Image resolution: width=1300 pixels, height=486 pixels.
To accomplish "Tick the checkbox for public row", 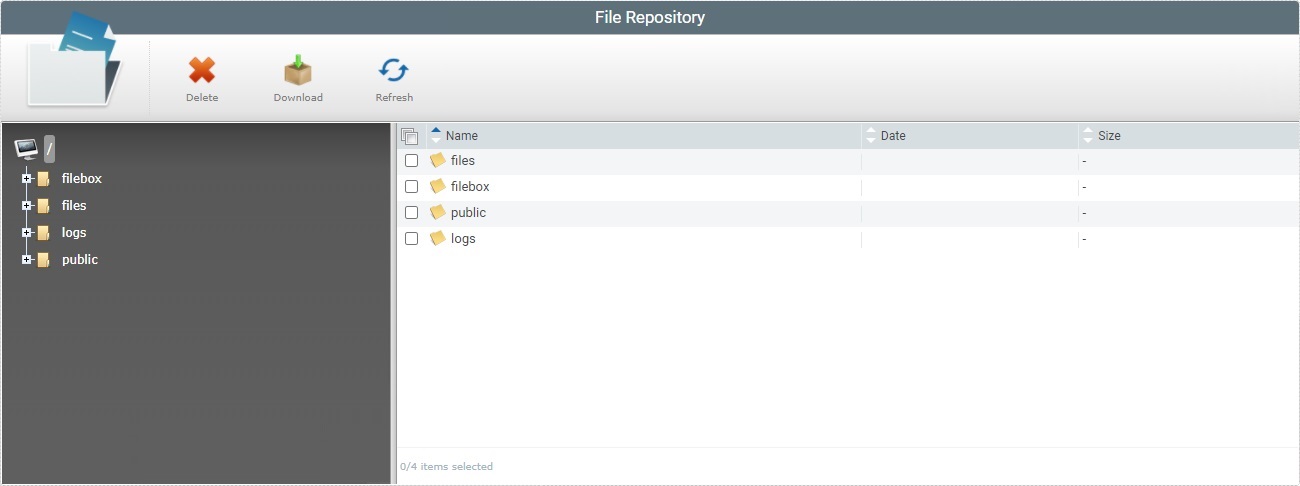I will [411, 212].
